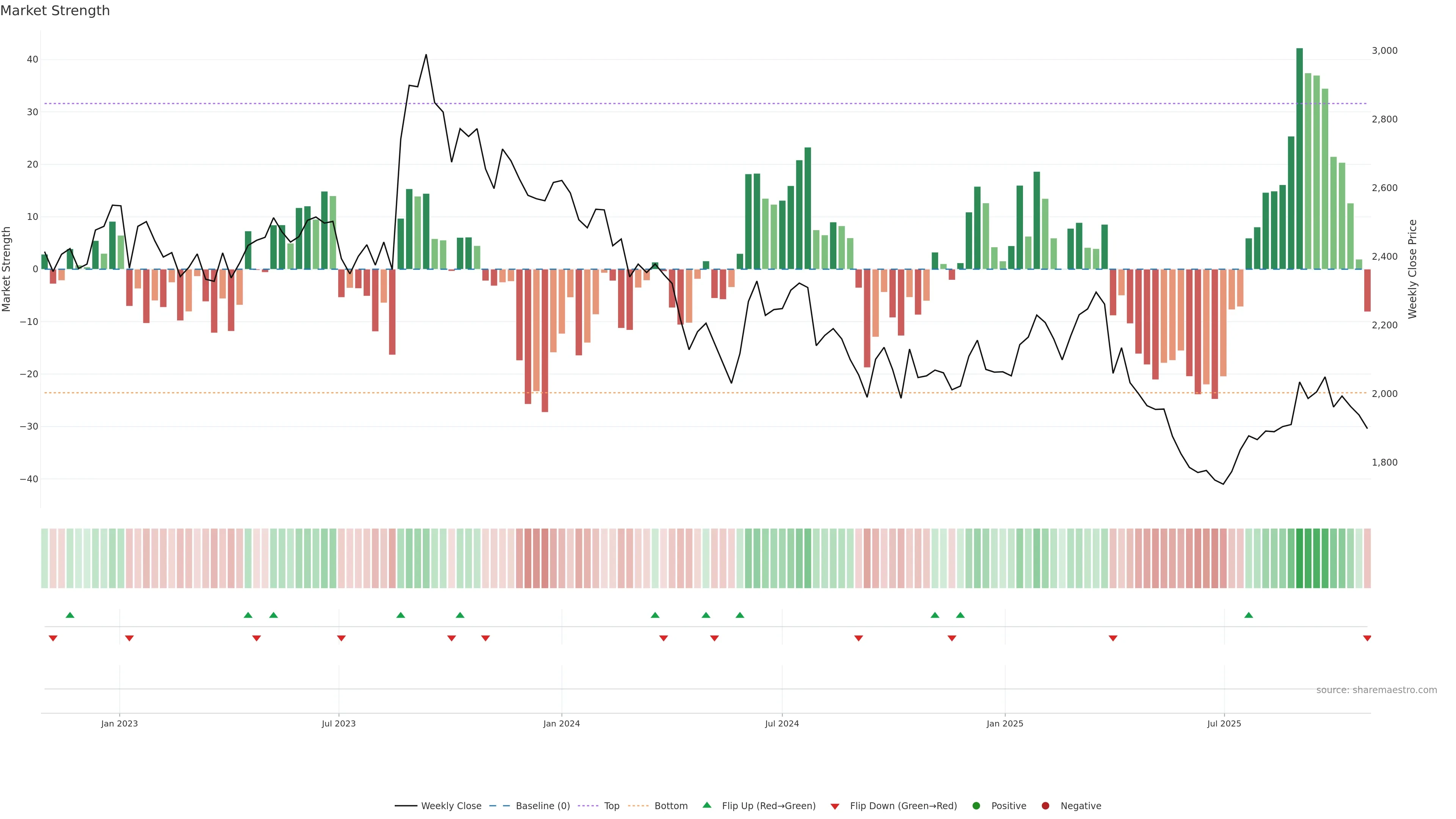Click the Flip Down red triangle legend icon
The image size is (1456, 819).
coord(835,806)
